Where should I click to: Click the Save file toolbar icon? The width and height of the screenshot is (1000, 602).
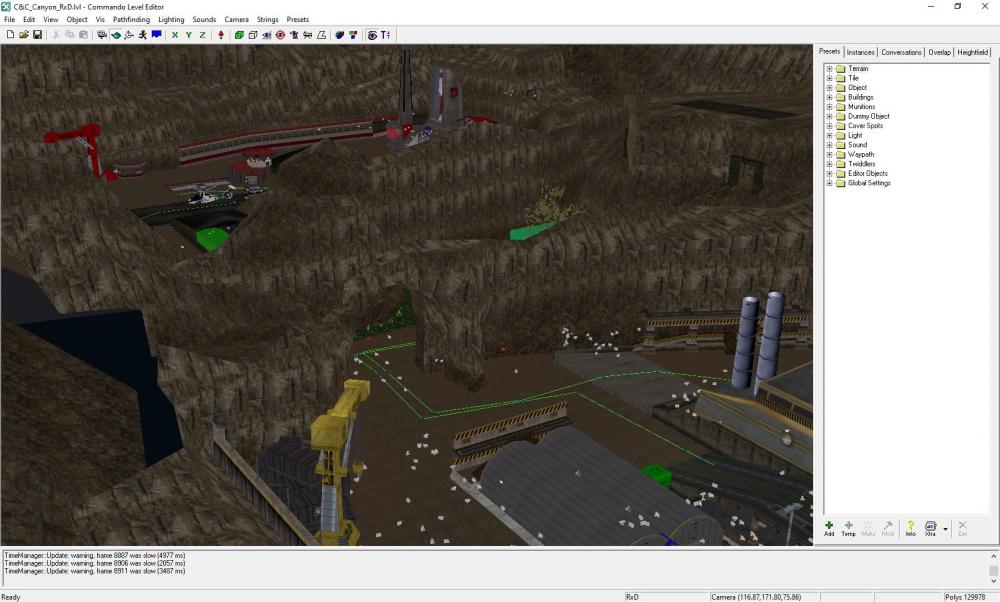click(37, 35)
